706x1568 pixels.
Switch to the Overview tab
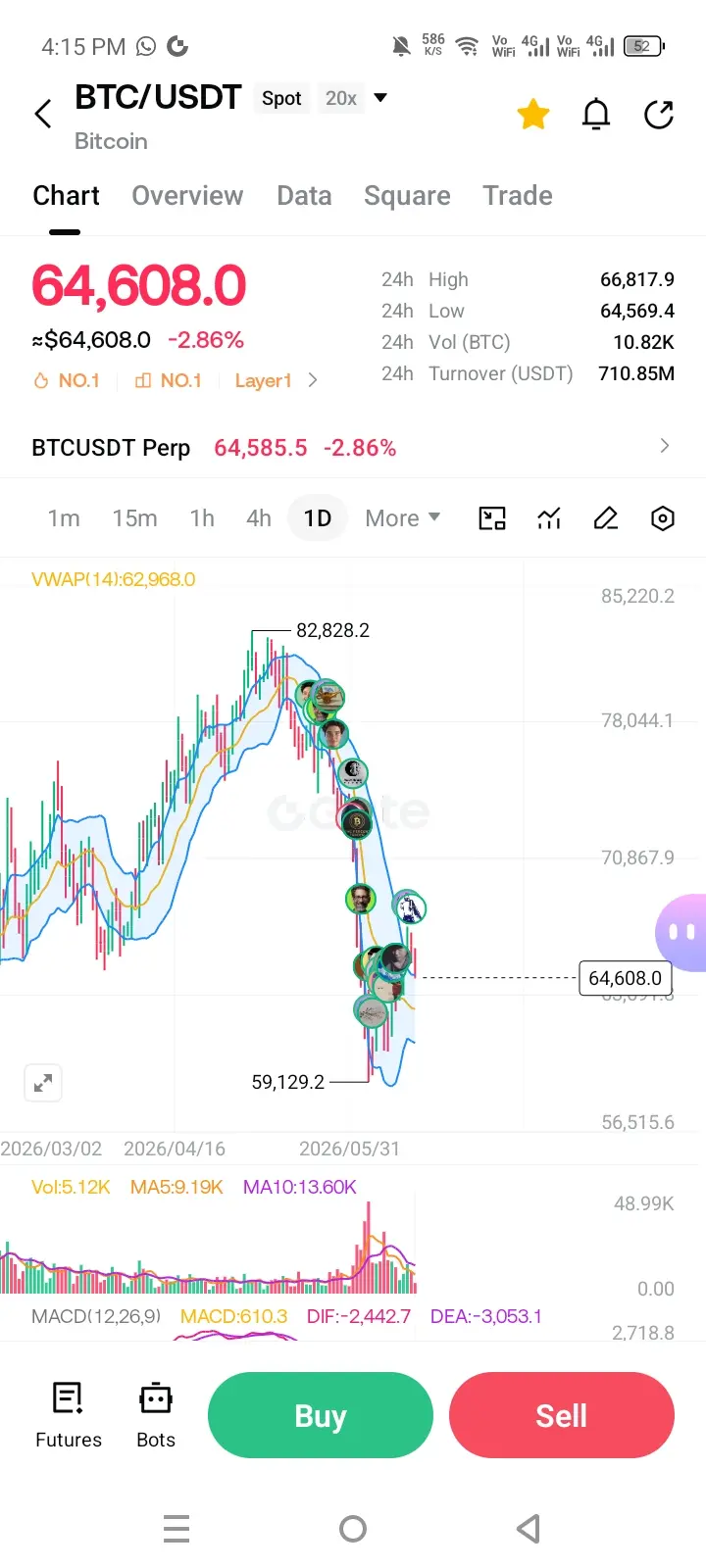point(187,196)
